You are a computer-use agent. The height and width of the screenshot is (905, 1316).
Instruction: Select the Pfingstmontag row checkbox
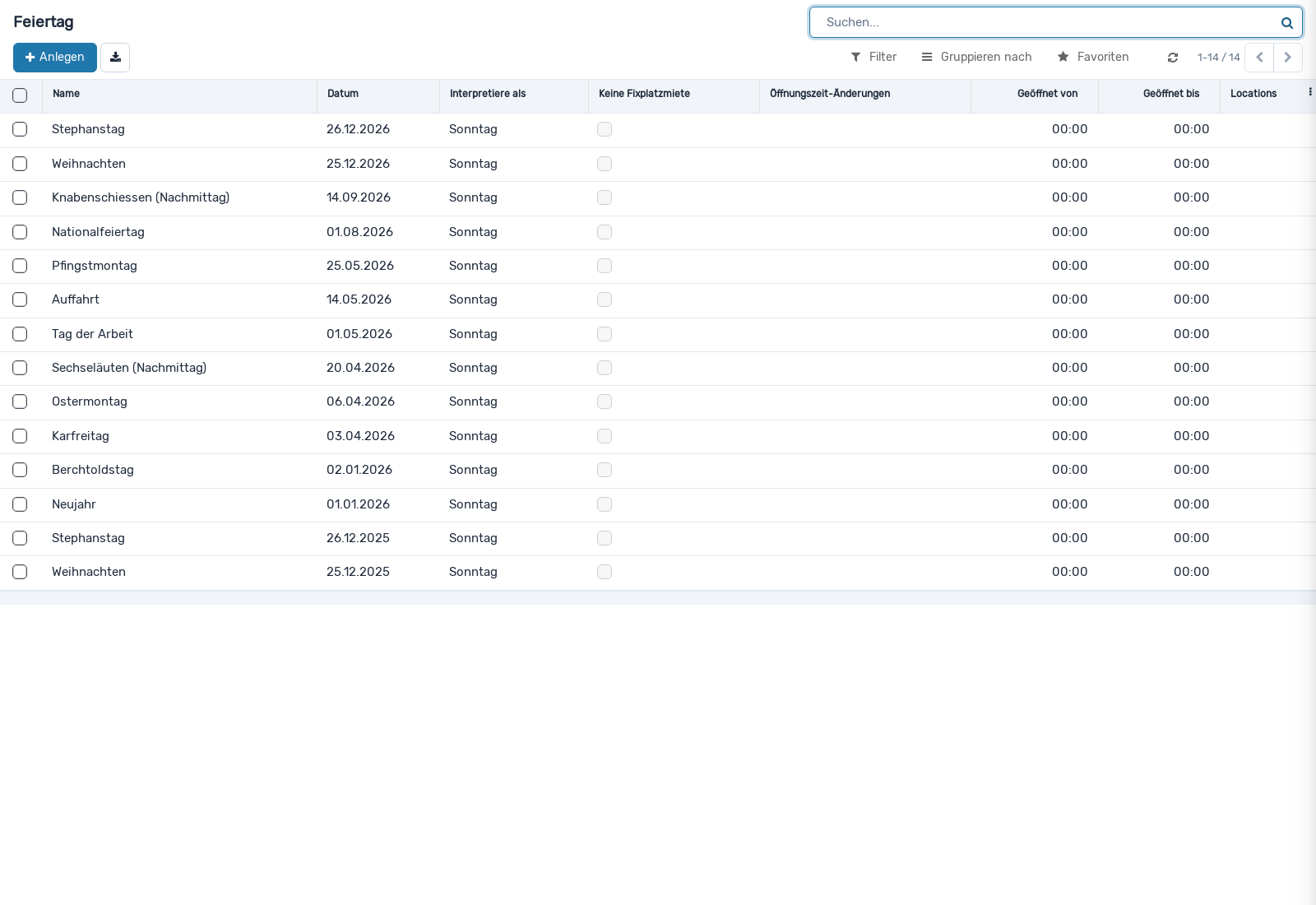(x=20, y=266)
